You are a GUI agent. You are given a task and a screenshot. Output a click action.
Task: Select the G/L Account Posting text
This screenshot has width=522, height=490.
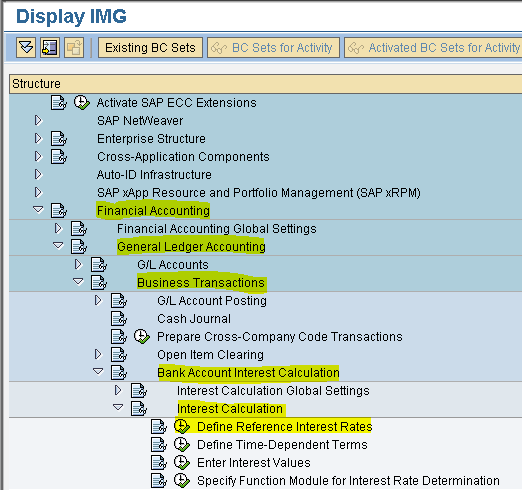pos(212,301)
